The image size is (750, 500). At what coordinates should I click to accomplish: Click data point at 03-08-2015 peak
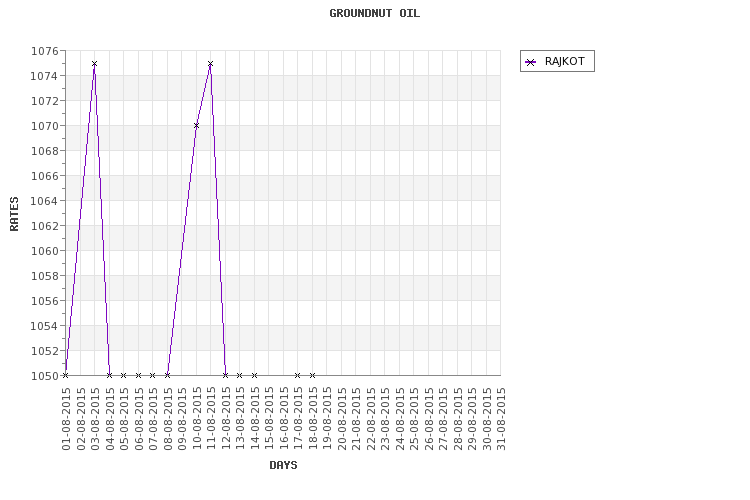pos(94,64)
